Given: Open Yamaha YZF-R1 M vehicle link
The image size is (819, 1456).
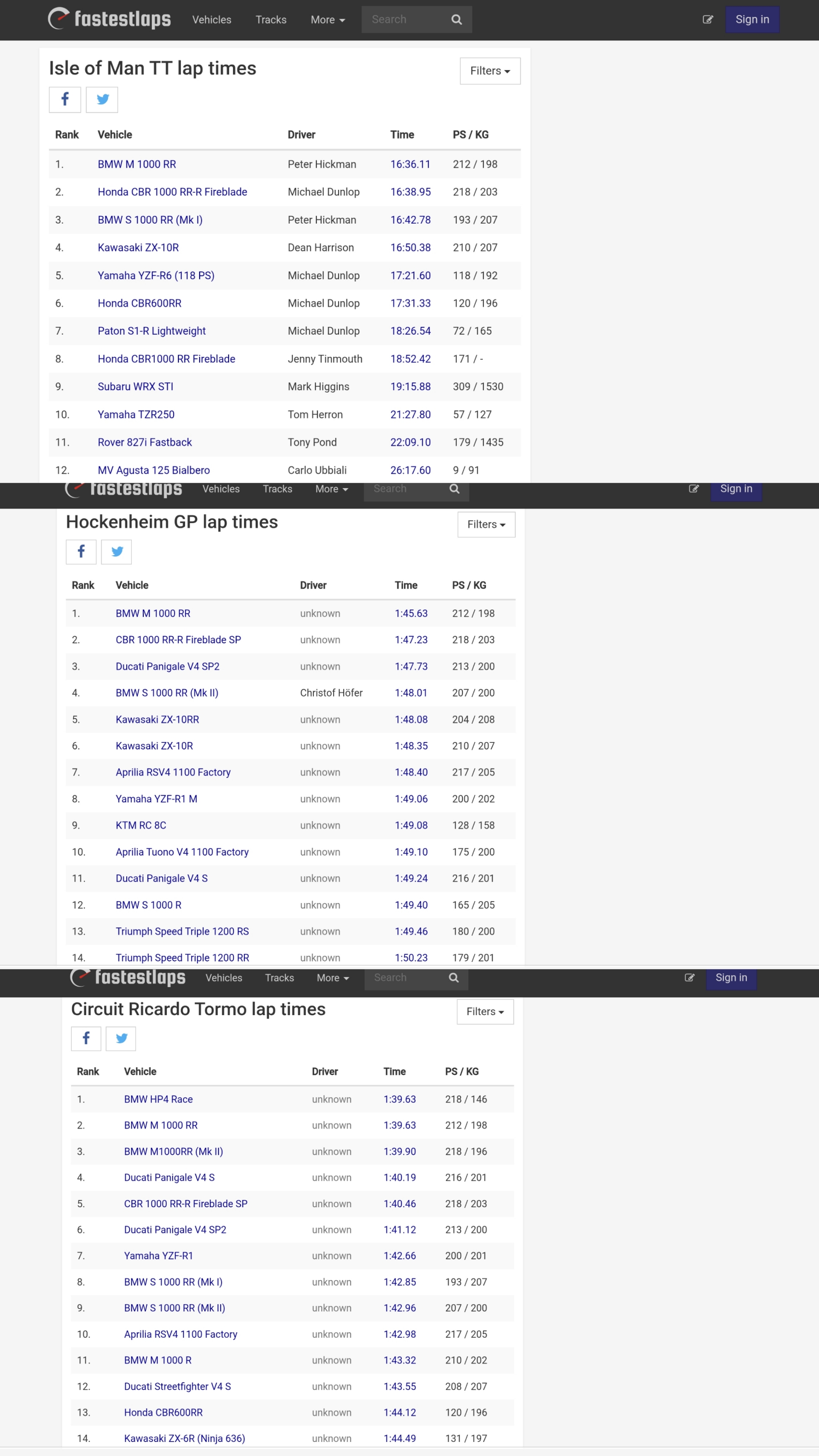Looking at the screenshot, I should (157, 799).
